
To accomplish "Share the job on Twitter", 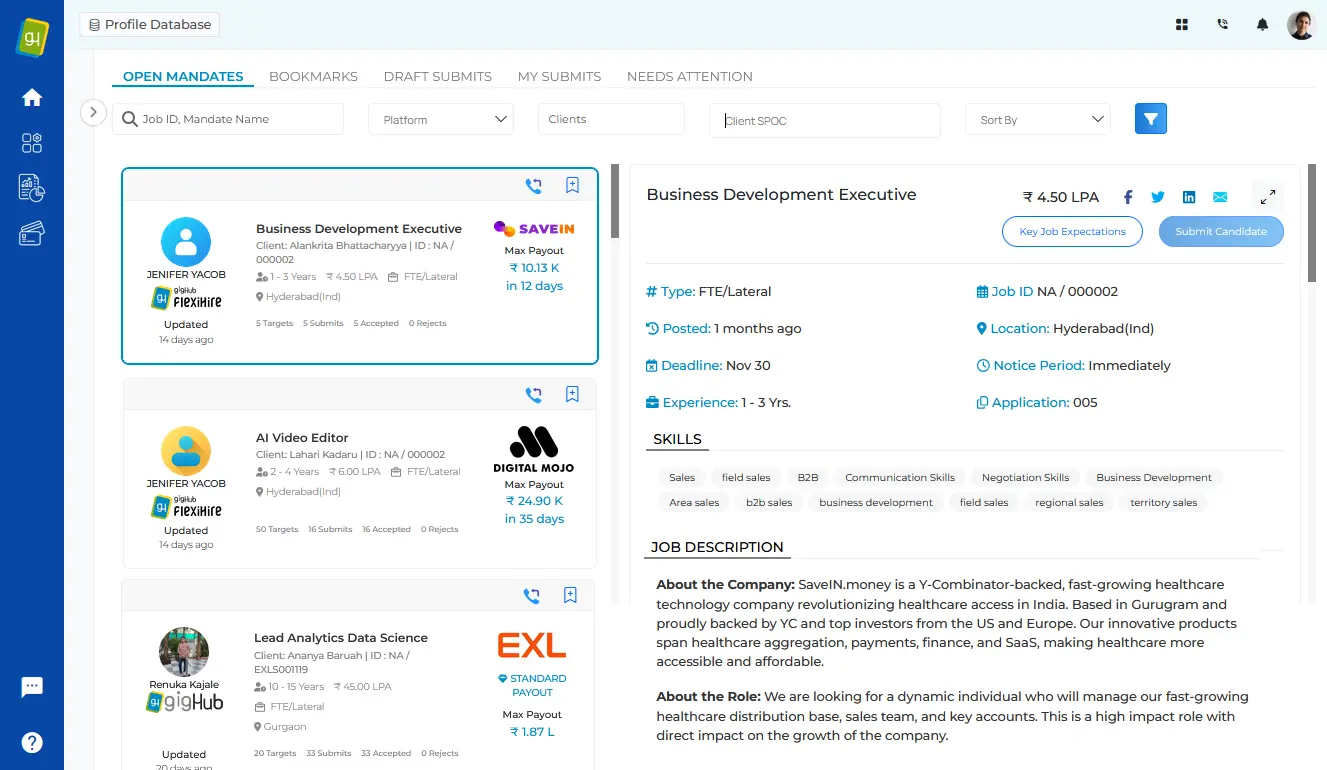I will tap(1158, 197).
